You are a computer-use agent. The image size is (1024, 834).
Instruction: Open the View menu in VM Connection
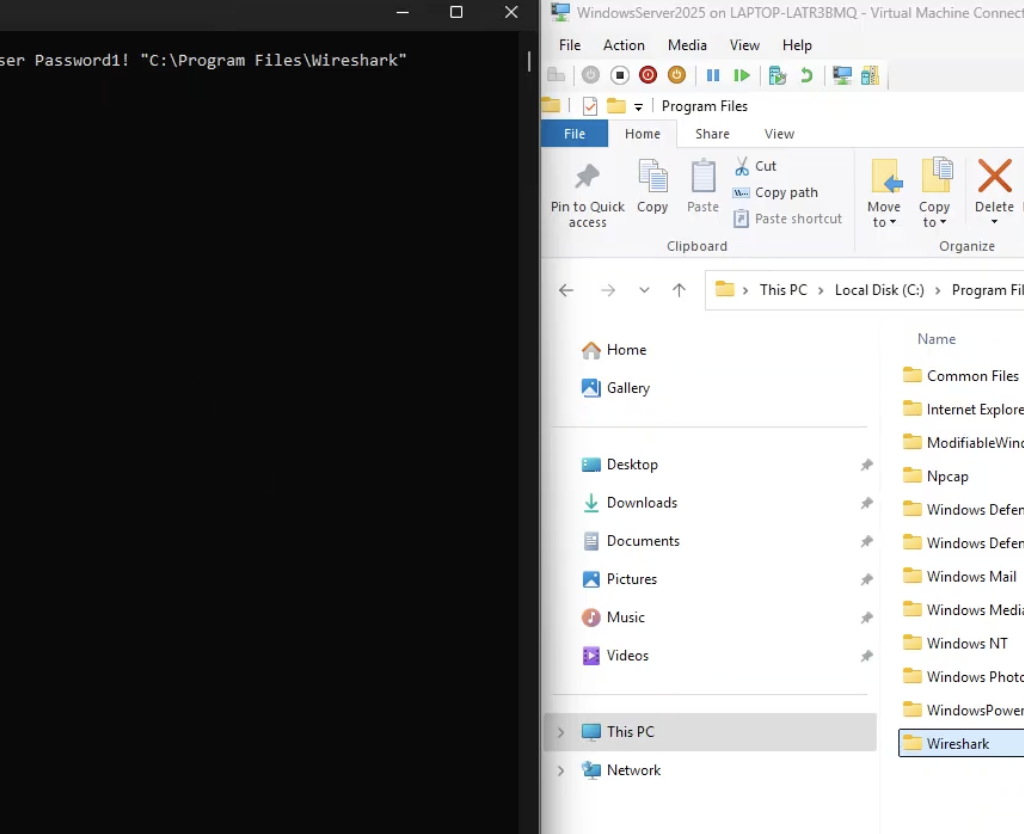(x=744, y=45)
